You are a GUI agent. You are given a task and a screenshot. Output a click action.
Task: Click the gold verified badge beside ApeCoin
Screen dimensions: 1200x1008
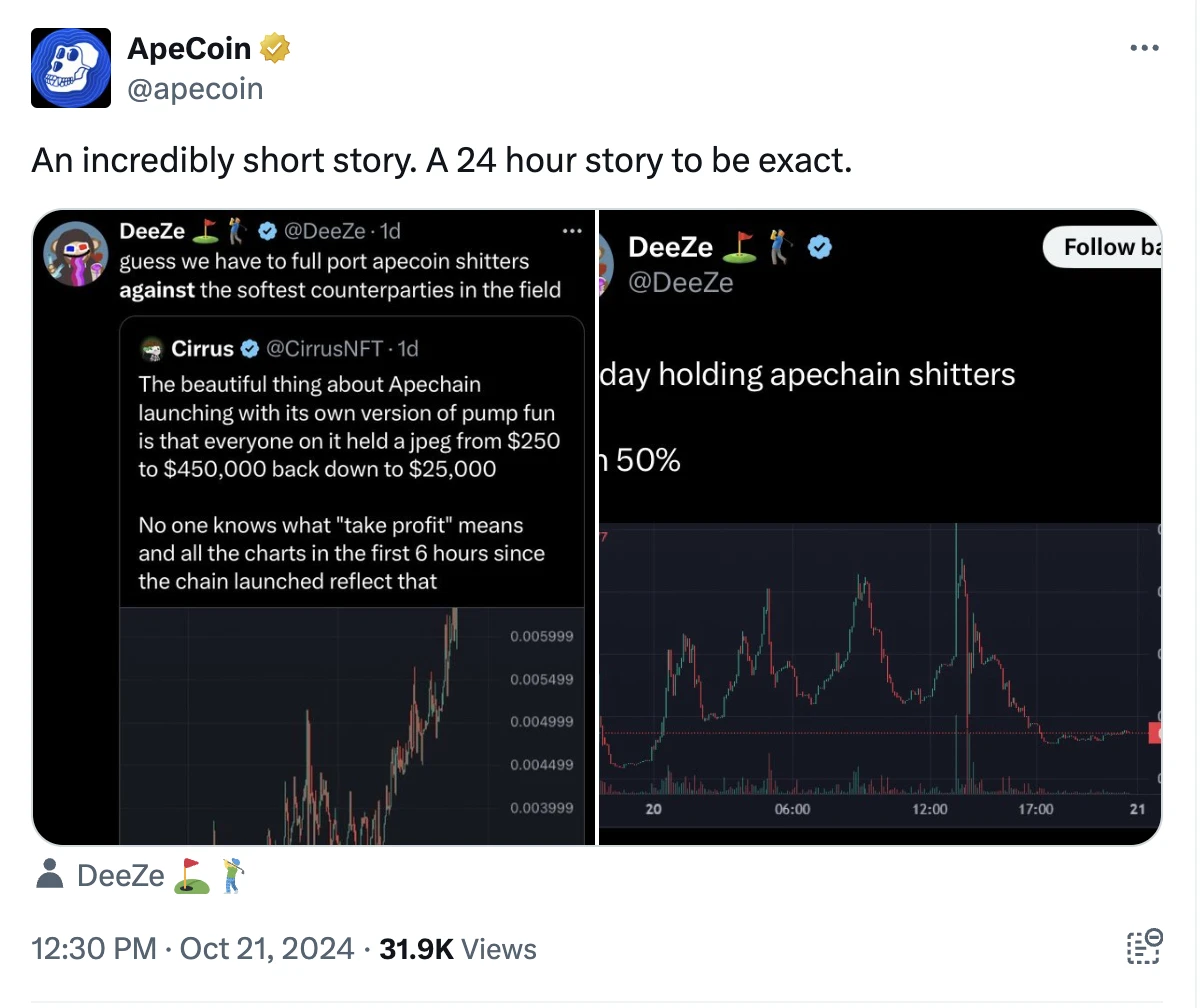point(275,47)
